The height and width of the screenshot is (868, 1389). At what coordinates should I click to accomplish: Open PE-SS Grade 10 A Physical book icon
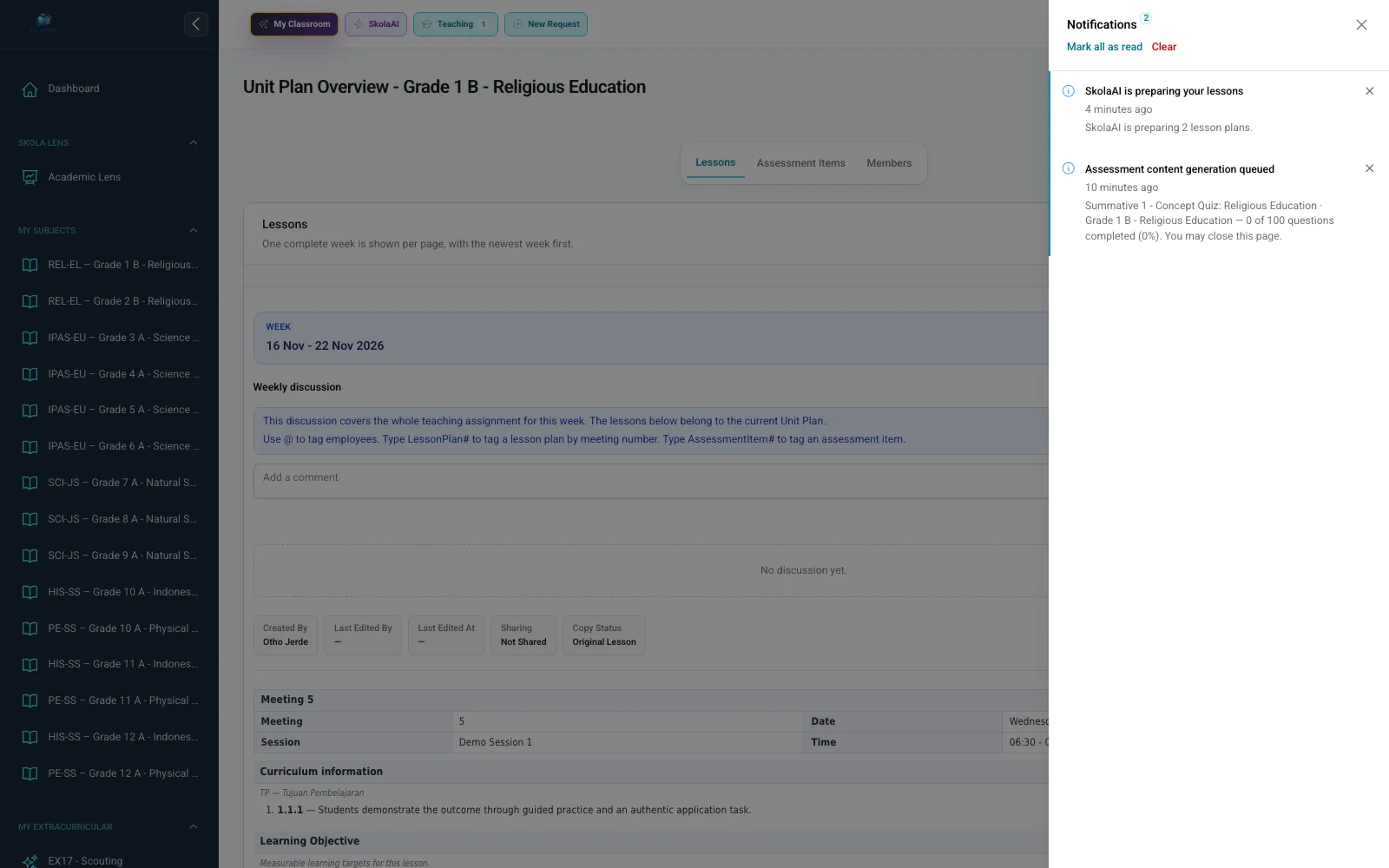point(30,628)
